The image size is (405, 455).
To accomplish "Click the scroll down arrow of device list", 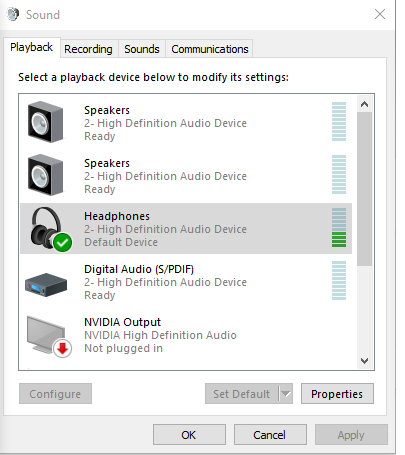I will (x=364, y=361).
